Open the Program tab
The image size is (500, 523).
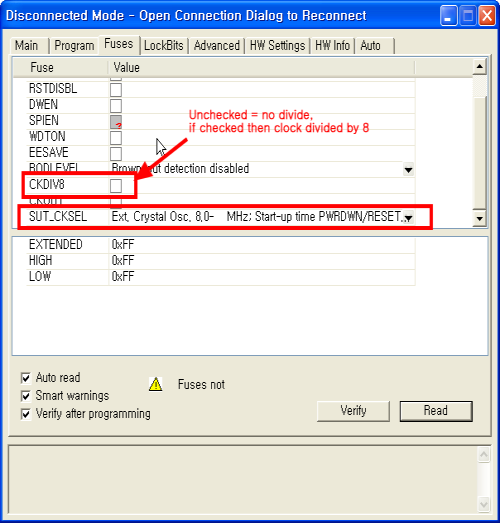pos(74,45)
